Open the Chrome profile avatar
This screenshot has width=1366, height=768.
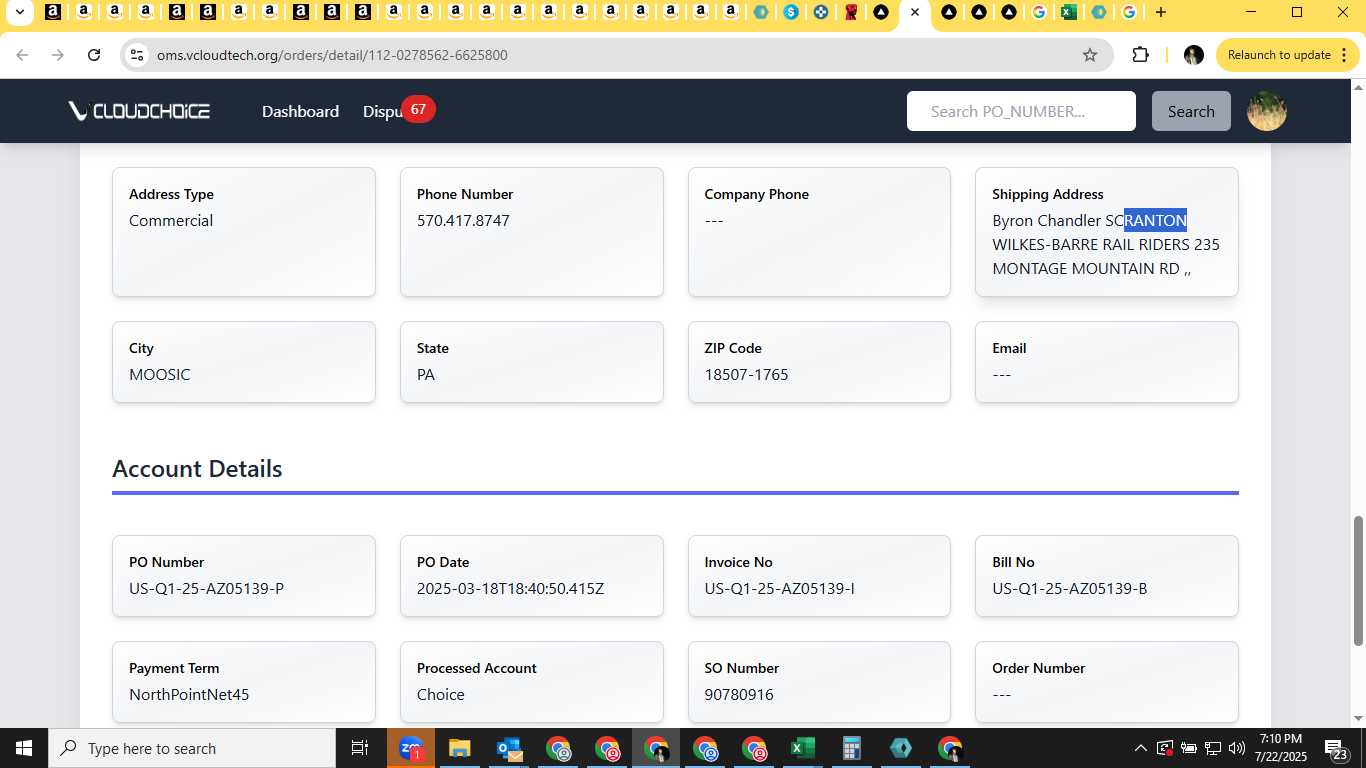pos(1193,55)
